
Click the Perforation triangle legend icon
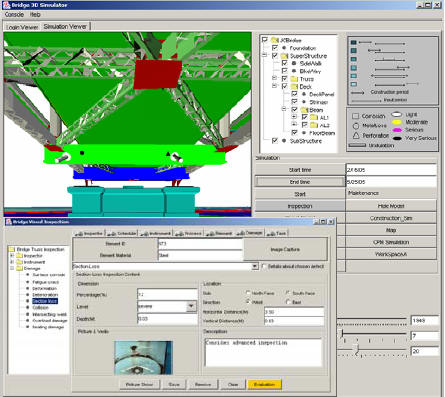click(356, 135)
